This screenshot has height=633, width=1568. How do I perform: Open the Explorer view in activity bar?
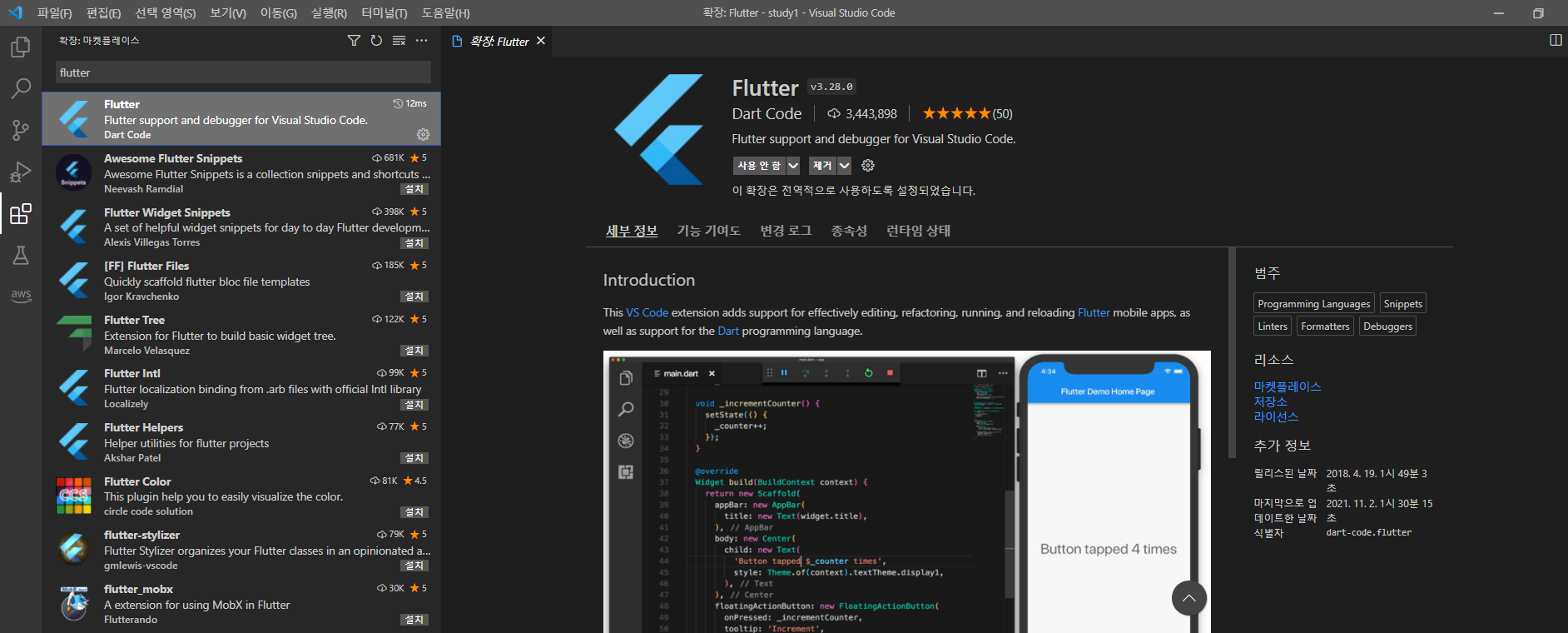[21, 47]
